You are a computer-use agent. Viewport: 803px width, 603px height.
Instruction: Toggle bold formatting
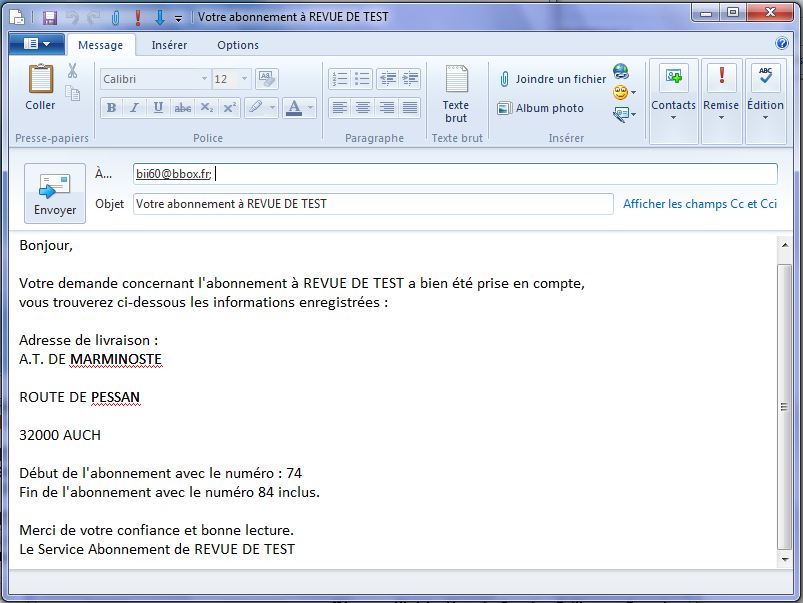point(111,108)
